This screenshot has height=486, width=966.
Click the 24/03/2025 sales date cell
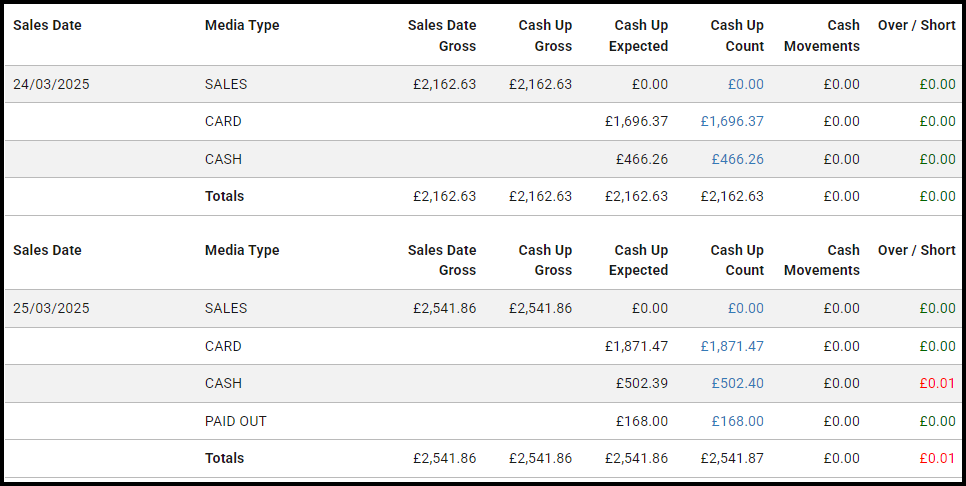[x=51, y=84]
